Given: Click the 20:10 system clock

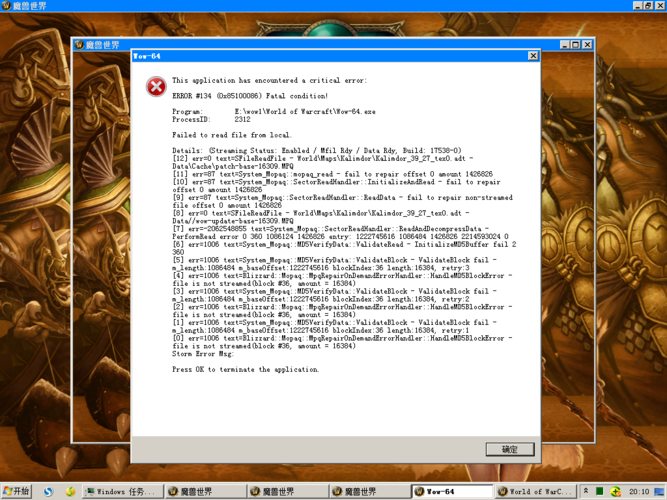Looking at the screenshot, I should 639,491.
